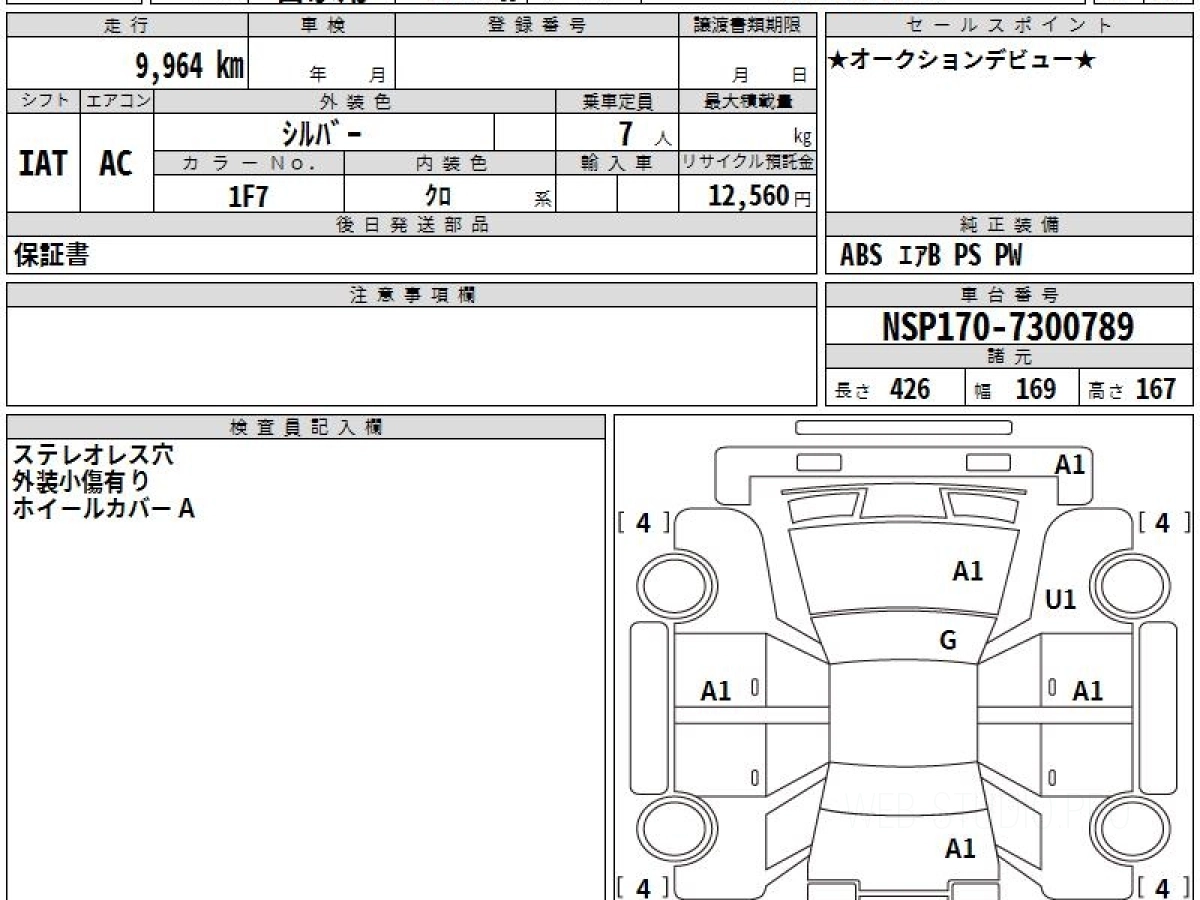Select the 外装色 header

click(355, 101)
